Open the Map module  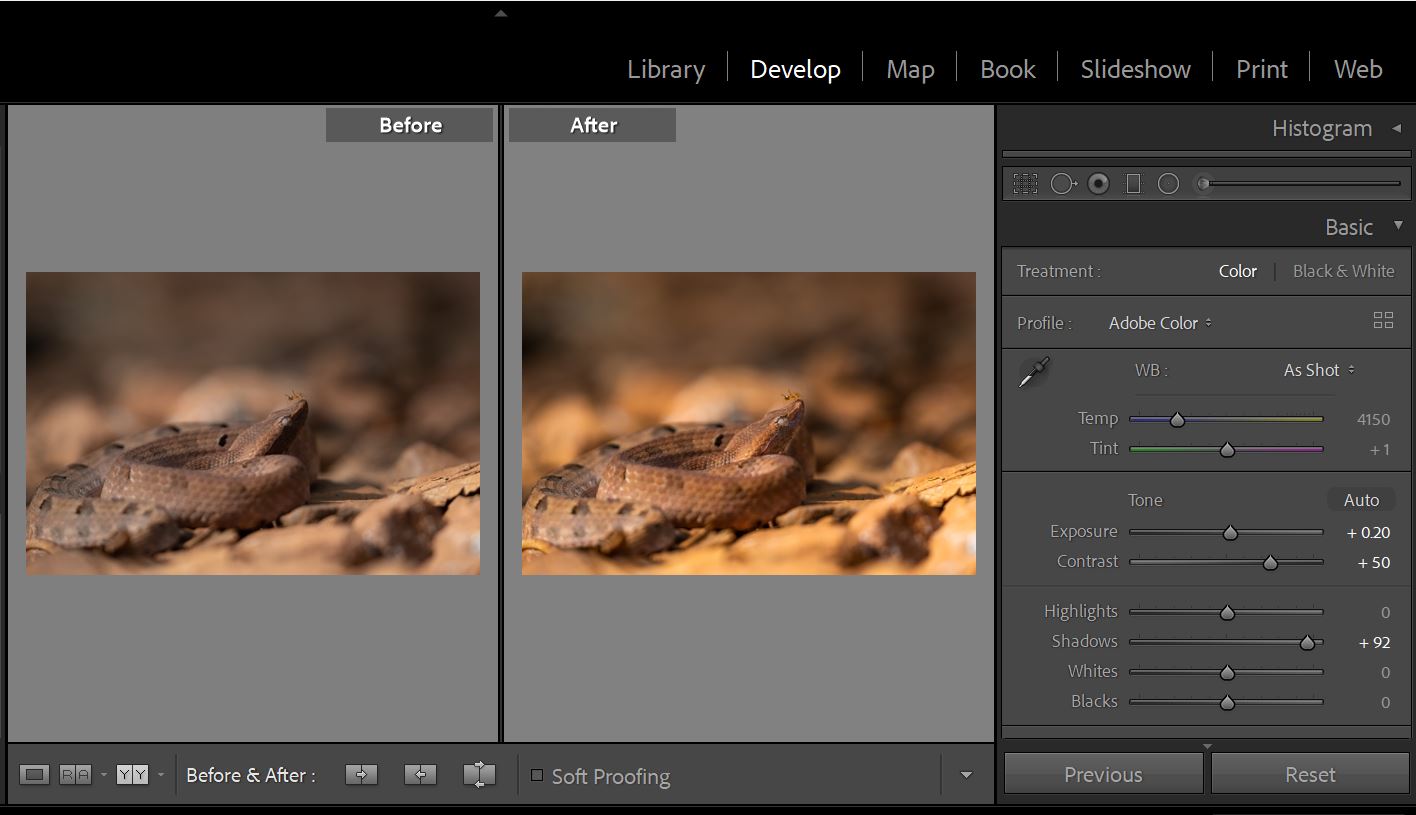(x=910, y=69)
